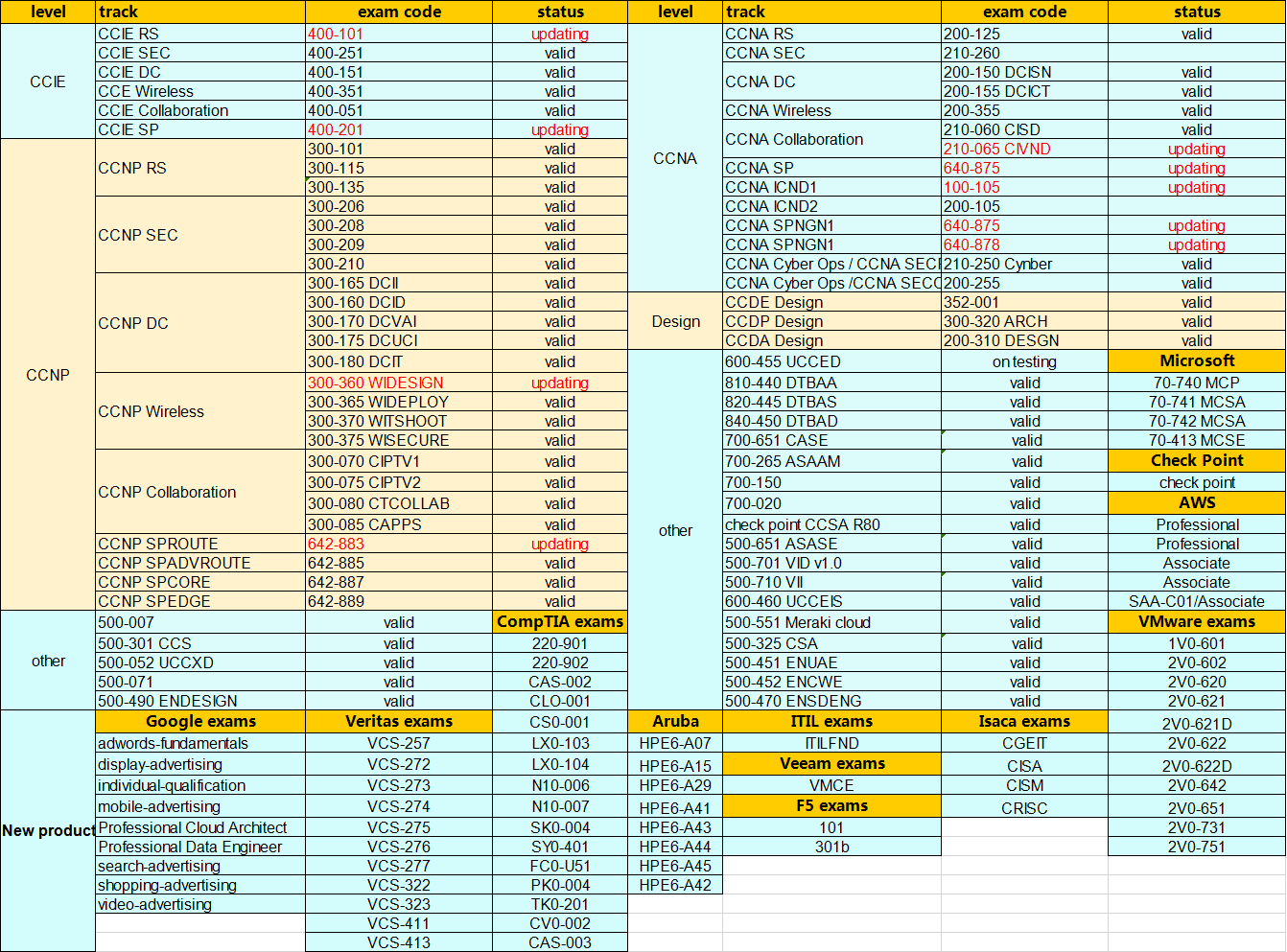Click the Check Point header cell
The height and width of the screenshot is (952, 1287).
point(1196,460)
